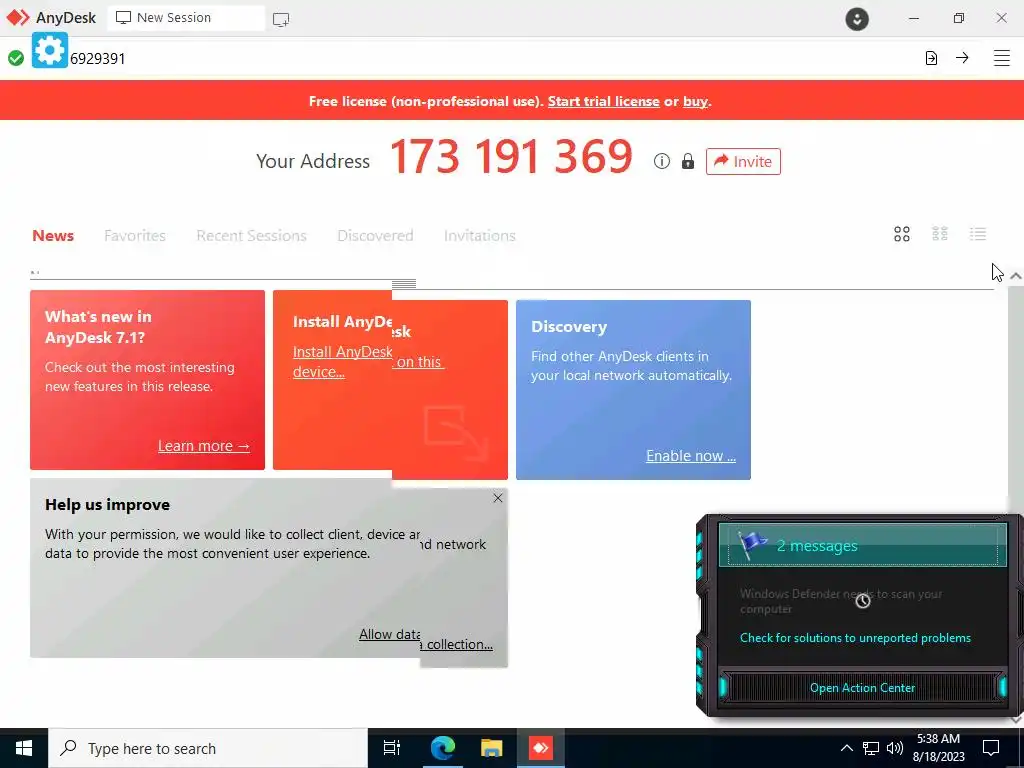This screenshot has height=768, width=1024.
Task: Click Learn more link on What's new card
Action: point(204,446)
